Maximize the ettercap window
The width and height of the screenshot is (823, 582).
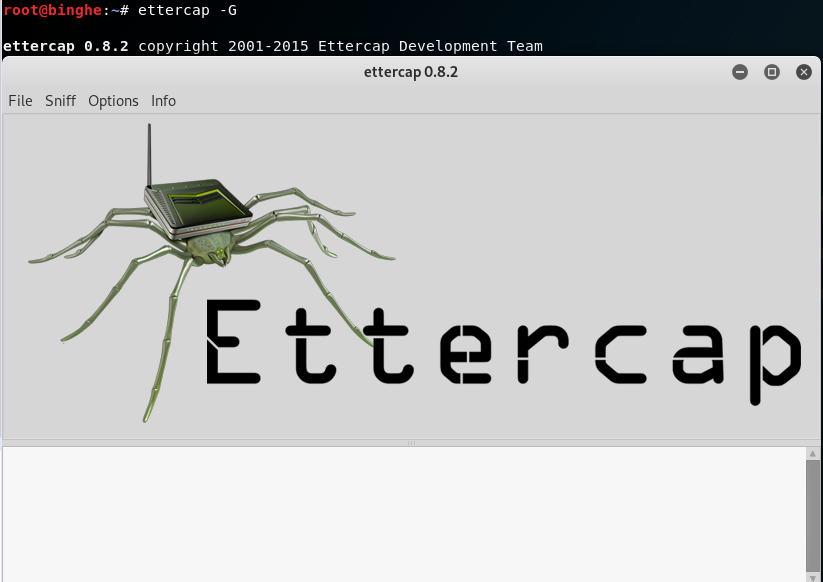tap(772, 72)
